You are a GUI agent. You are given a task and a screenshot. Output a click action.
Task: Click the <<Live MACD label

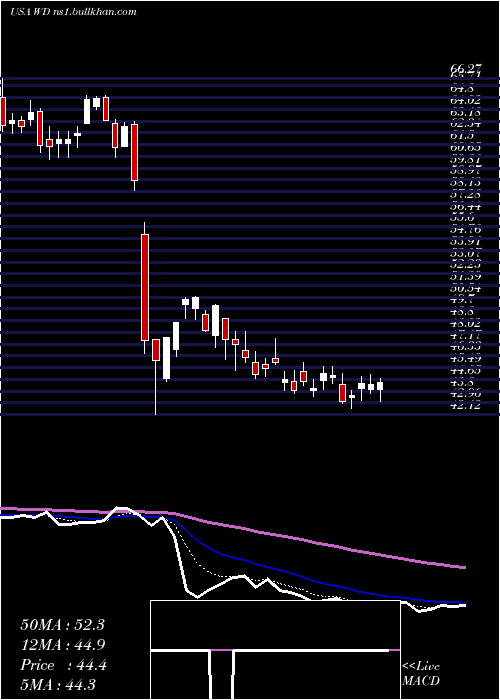tap(421, 673)
